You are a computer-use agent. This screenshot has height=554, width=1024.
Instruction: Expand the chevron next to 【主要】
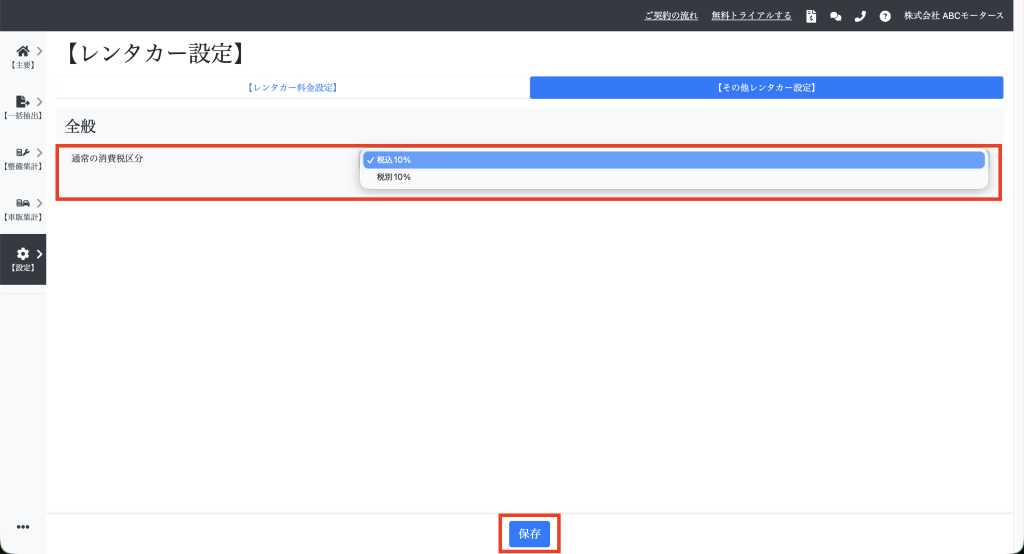tap(39, 51)
